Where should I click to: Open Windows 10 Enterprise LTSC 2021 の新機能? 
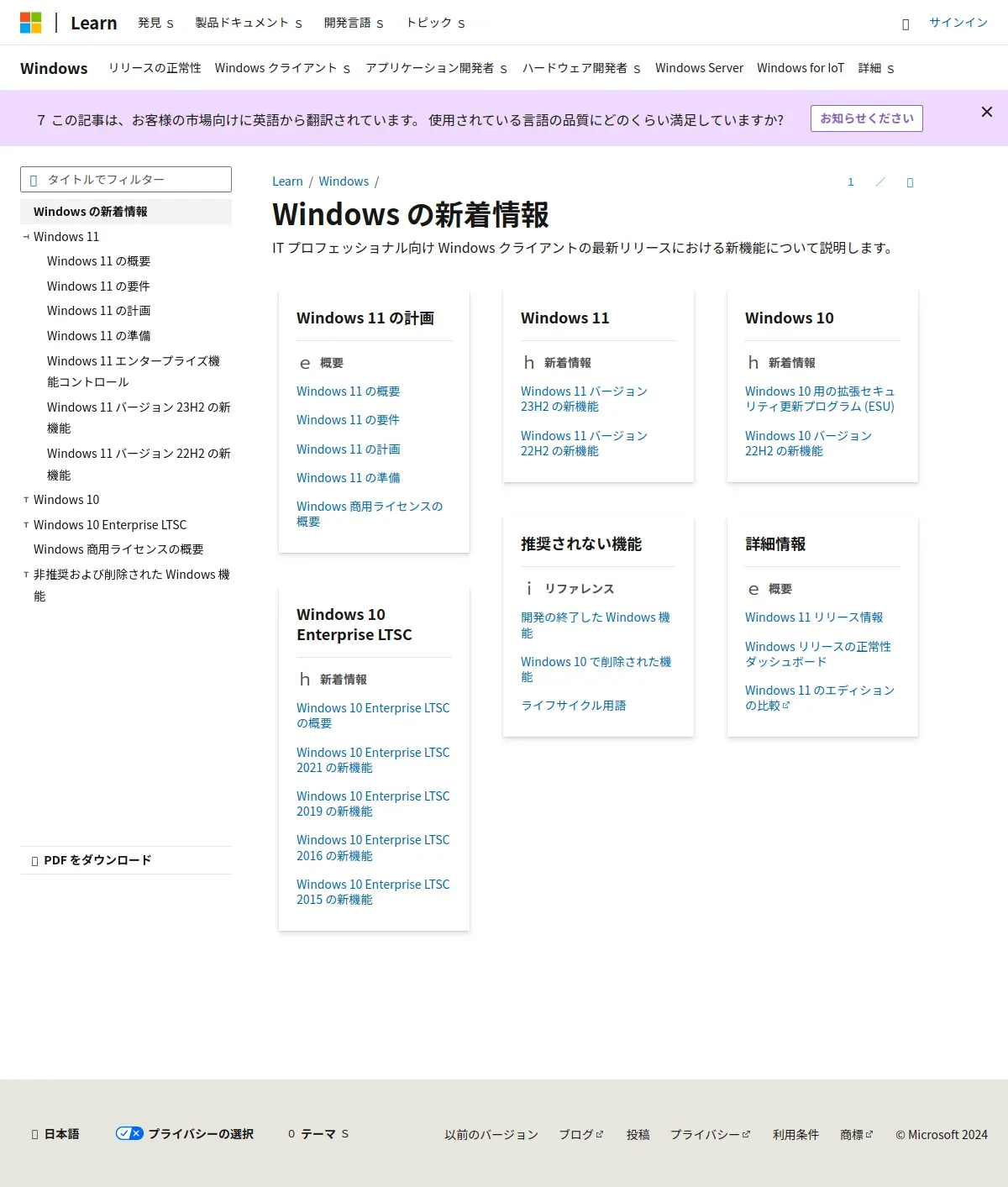373,760
